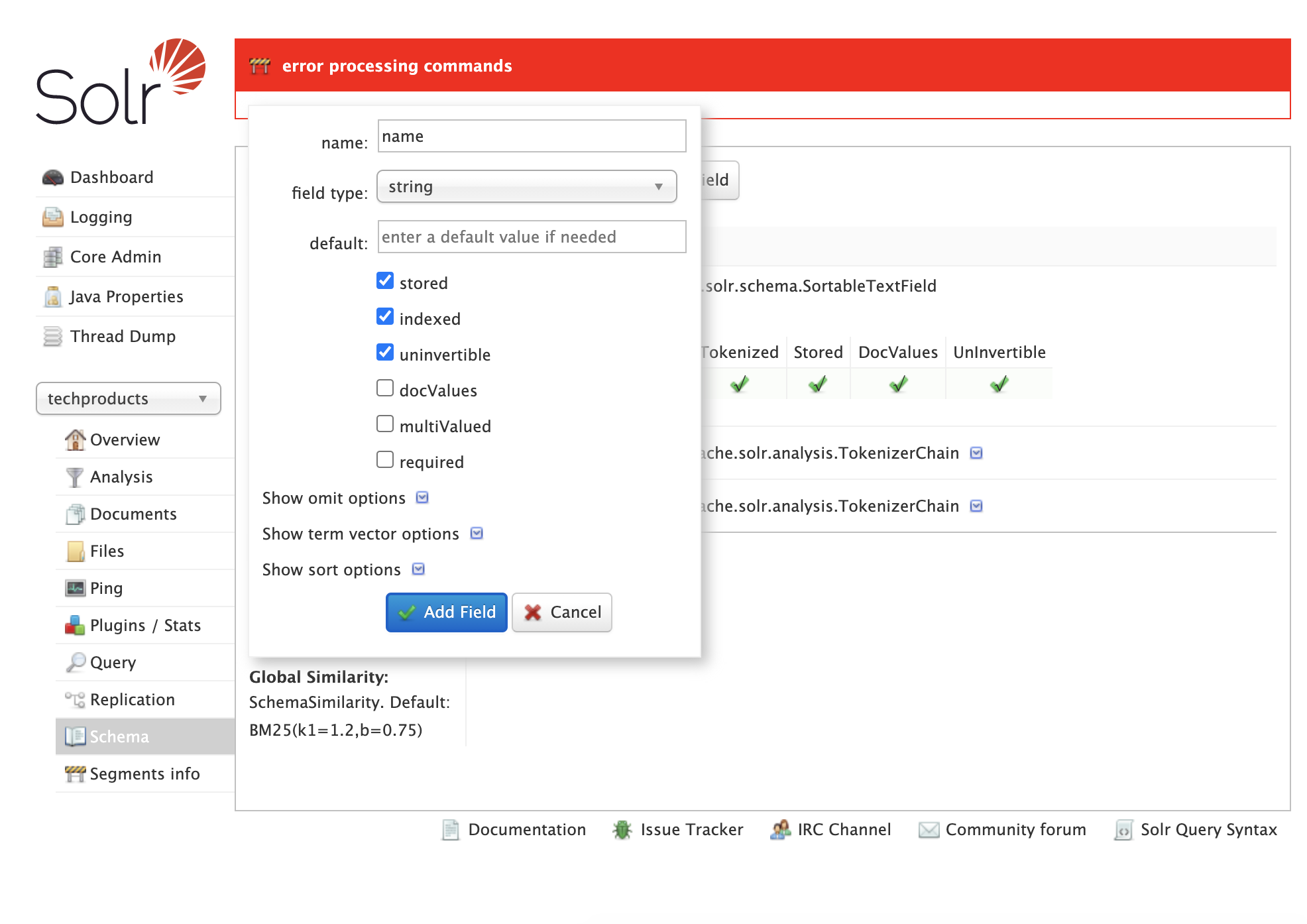Click the Query magnifier icon

75,662
